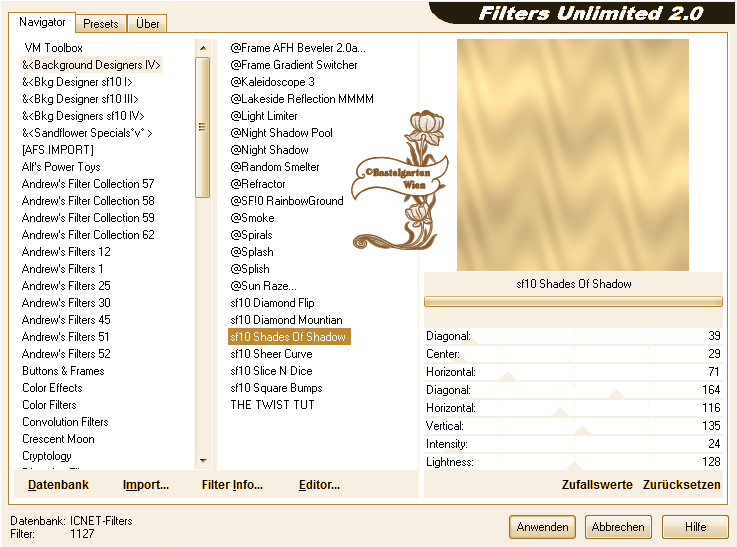Adjust the Center slider
Image resolution: width=737 pixels, height=547 pixels.
[573, 354]
